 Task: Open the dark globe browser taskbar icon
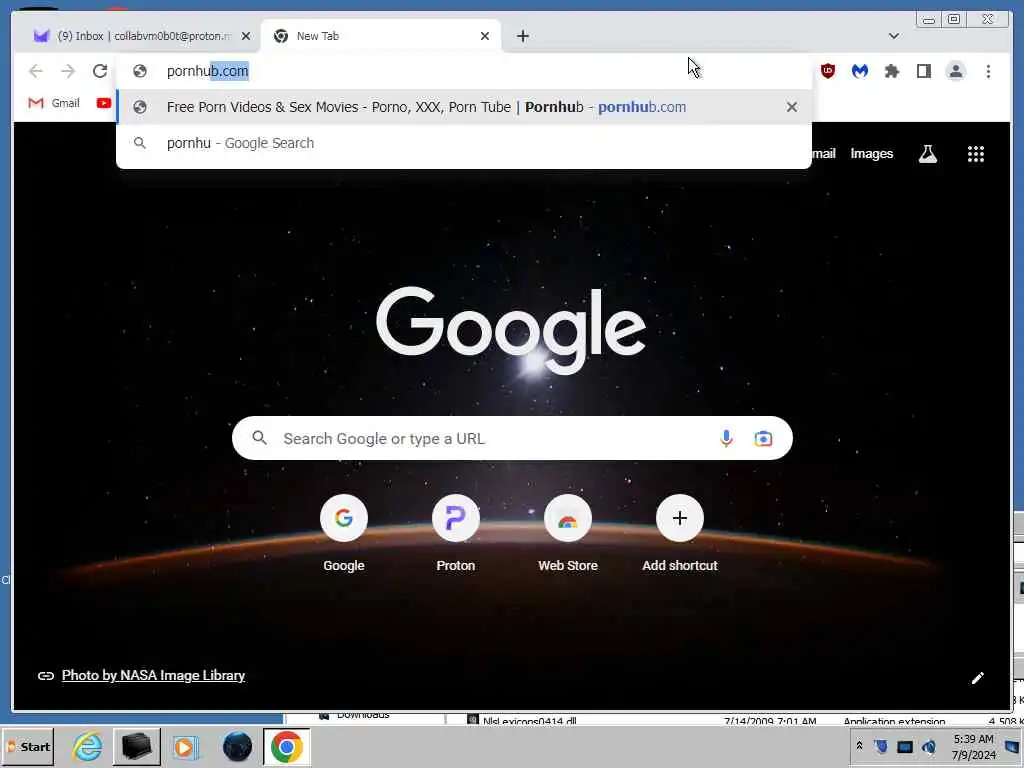click(x=237, y=746)
